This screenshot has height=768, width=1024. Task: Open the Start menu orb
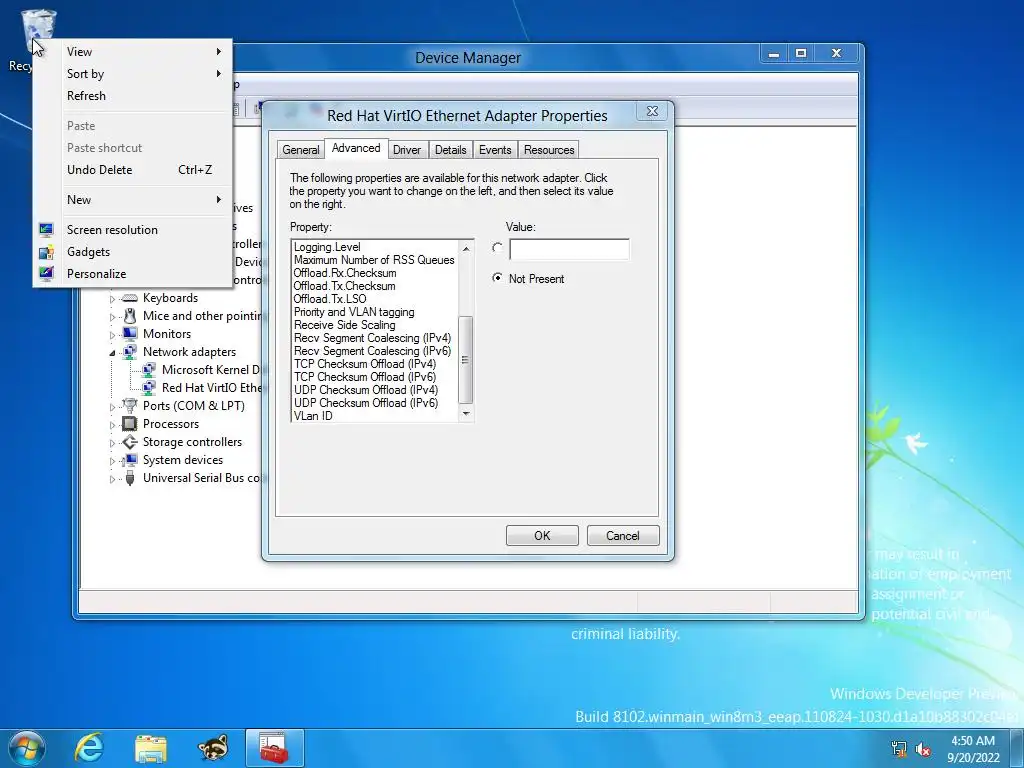27,748
